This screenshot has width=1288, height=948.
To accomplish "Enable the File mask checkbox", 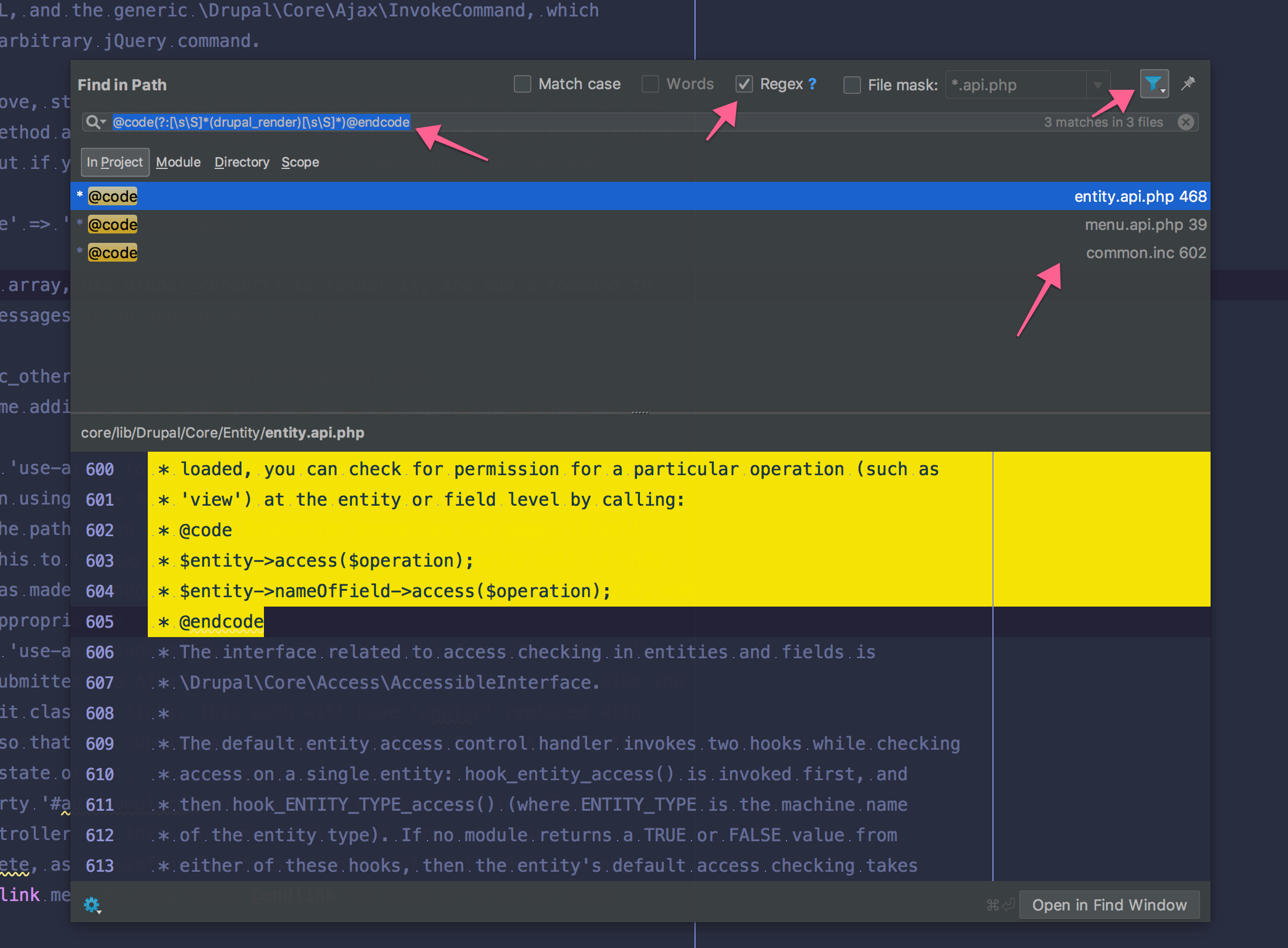I will point(852,85).
